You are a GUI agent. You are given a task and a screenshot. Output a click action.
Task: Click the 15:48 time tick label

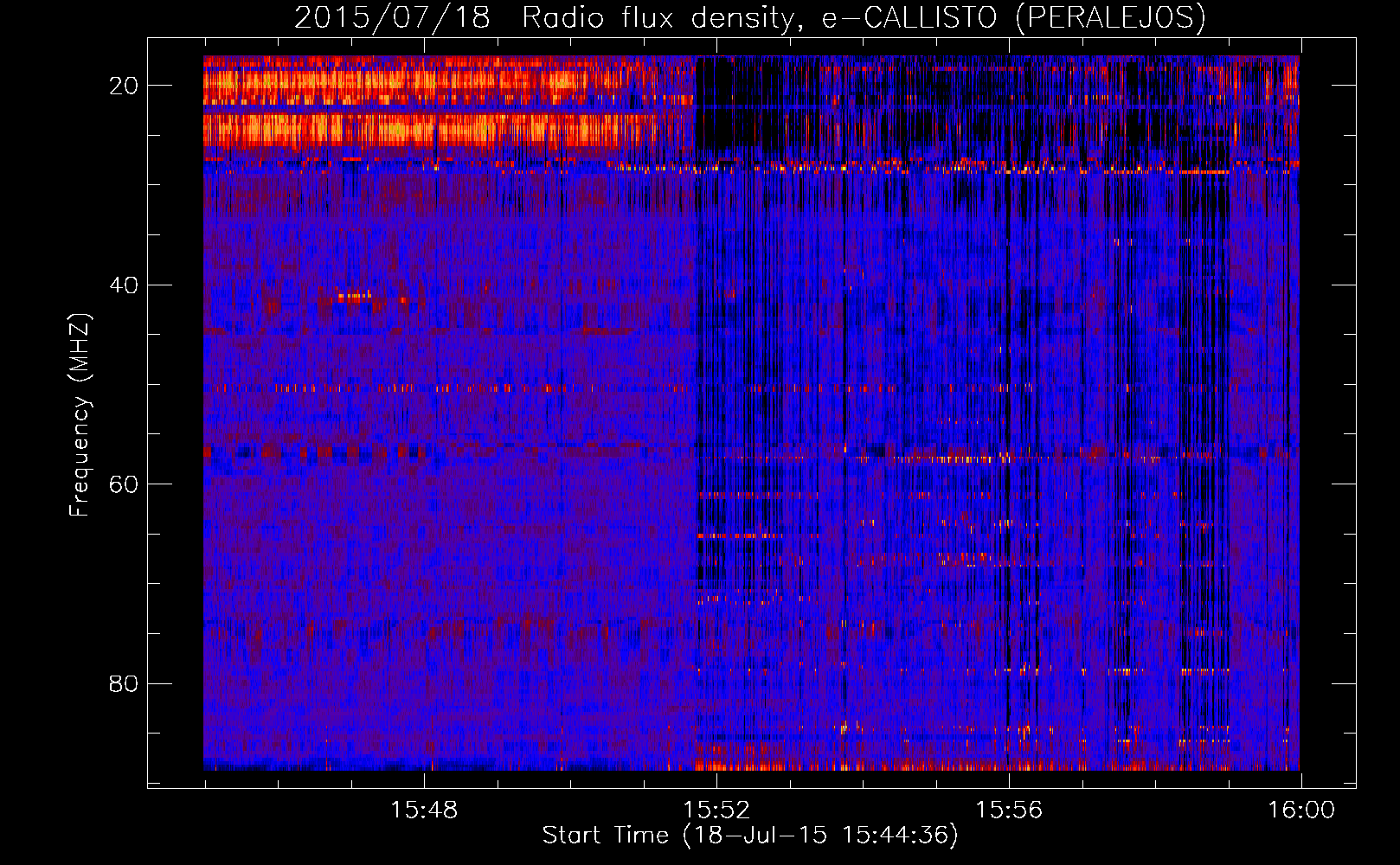pyautogui.click(x=424, y=811)
